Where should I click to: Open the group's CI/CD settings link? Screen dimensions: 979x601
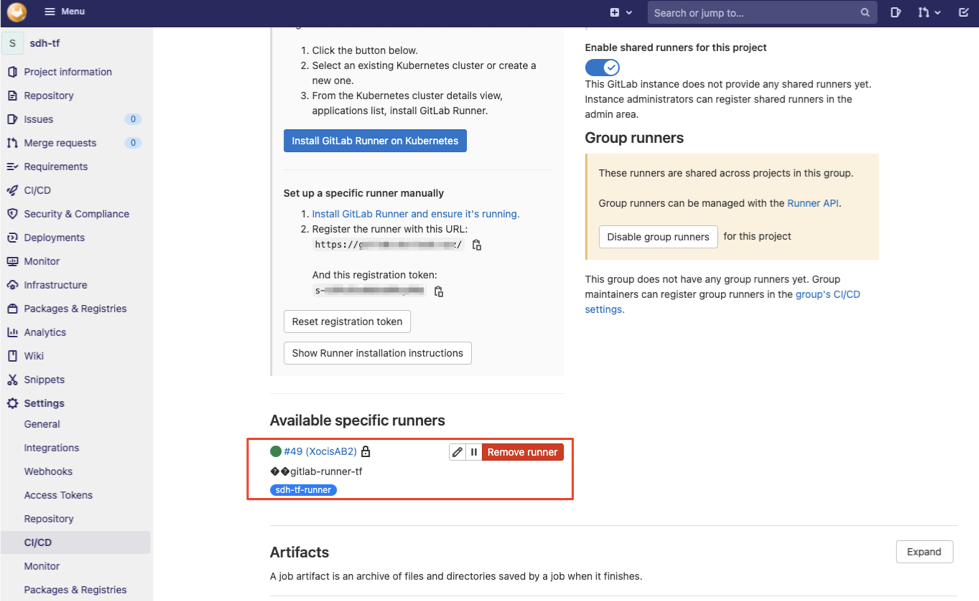point(722,302)
